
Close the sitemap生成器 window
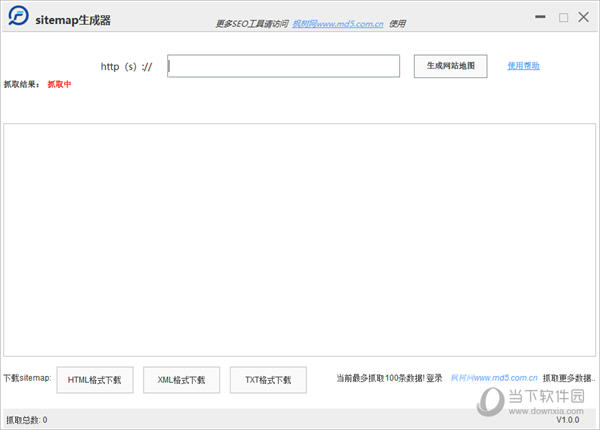(584, 17)
